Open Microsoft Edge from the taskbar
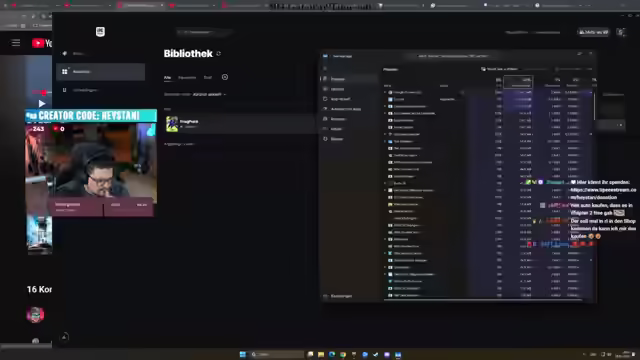The image size is (640, 360). click(x=332, y=354)
